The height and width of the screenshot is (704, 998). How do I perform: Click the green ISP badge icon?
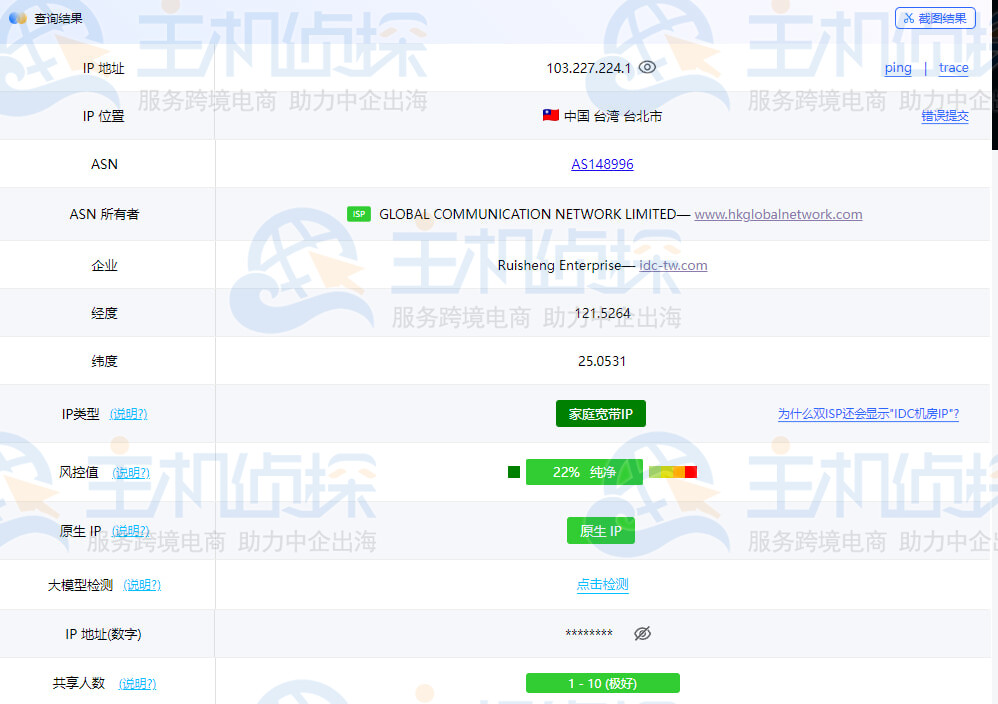coord(358,214)
